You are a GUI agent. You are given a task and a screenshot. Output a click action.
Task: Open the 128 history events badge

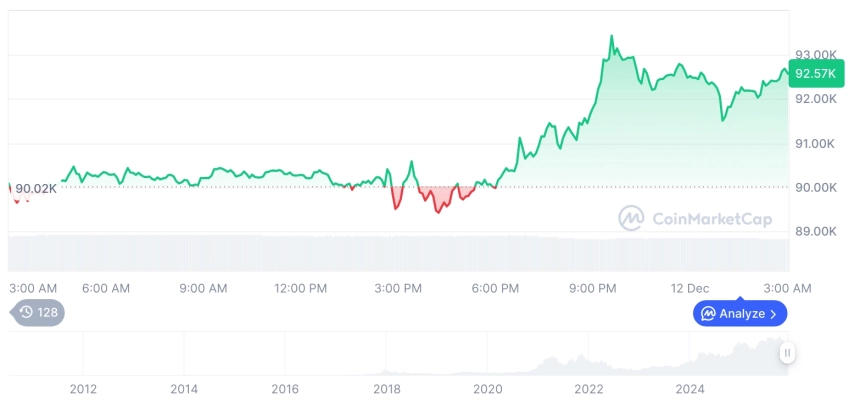click(40, 312)
